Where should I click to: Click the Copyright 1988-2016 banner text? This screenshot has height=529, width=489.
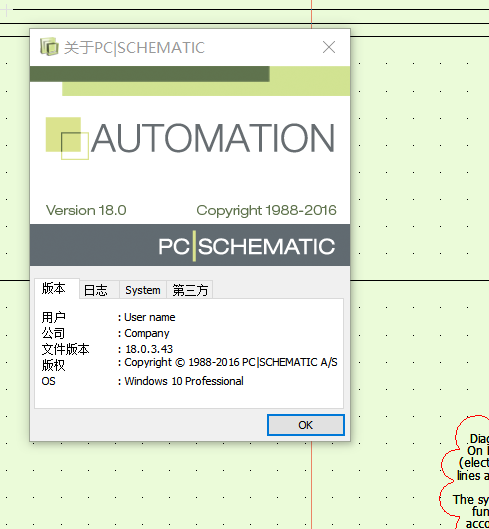266,211
